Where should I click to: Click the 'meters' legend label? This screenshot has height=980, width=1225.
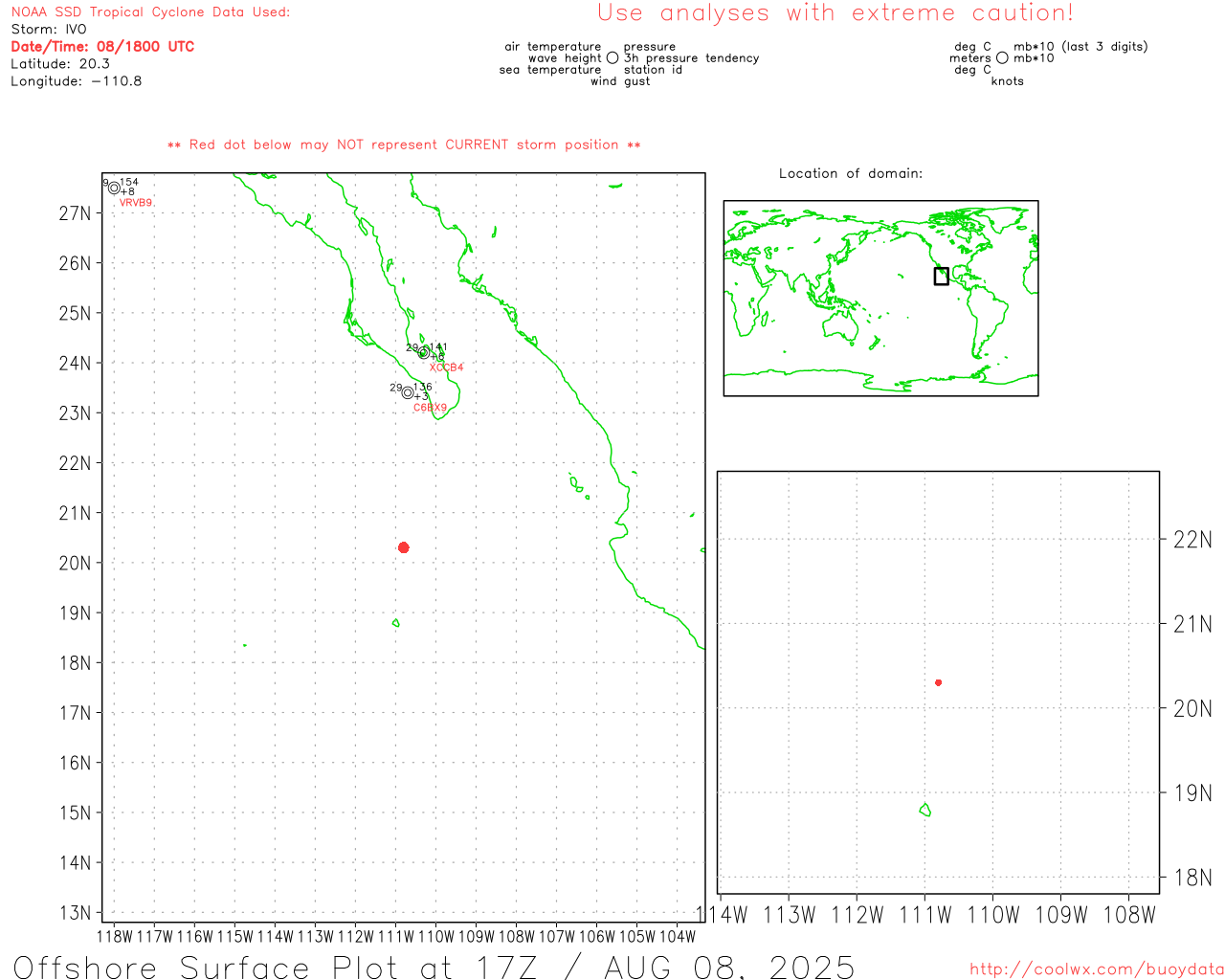point(970,58)
